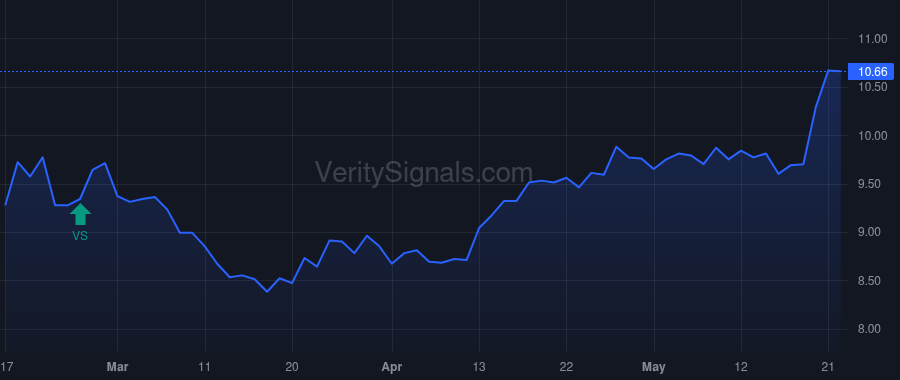This screenshot has height=380, width=900.
Task: Click the VS label under the arrow
Action: (80, 235)
